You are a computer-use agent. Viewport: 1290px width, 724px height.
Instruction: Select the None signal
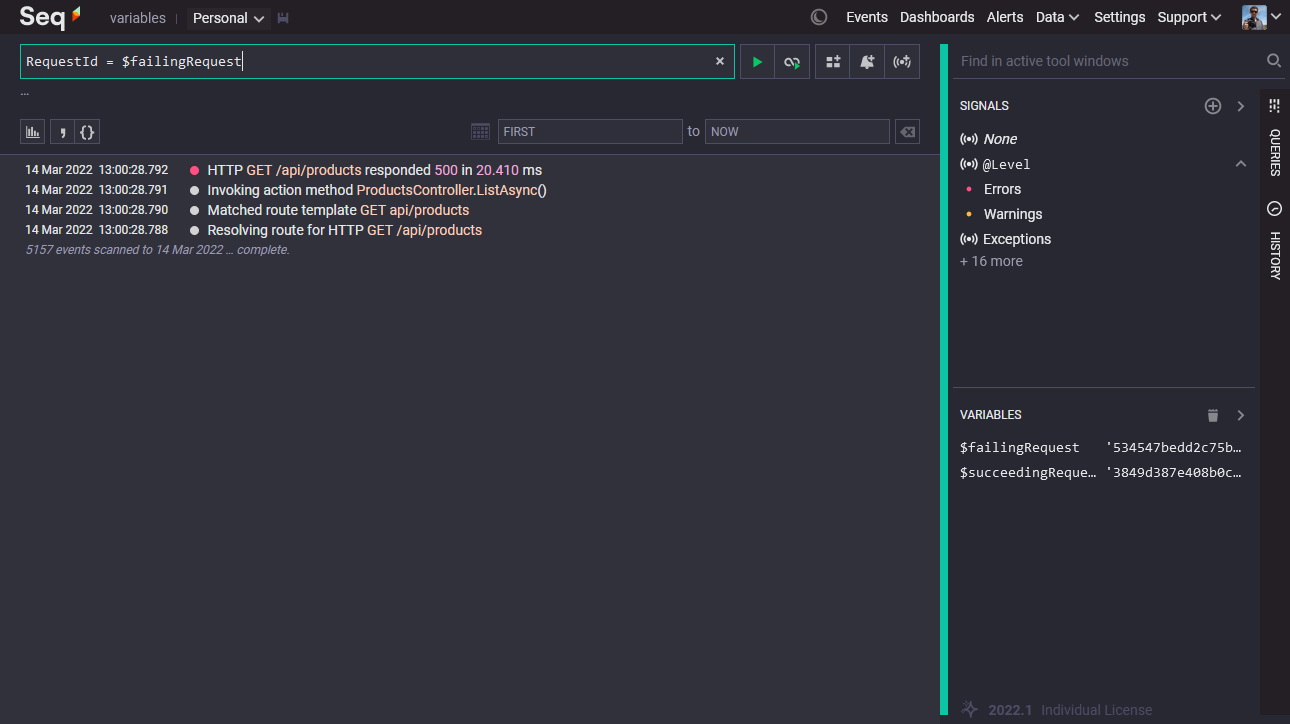pos(1000,139)
